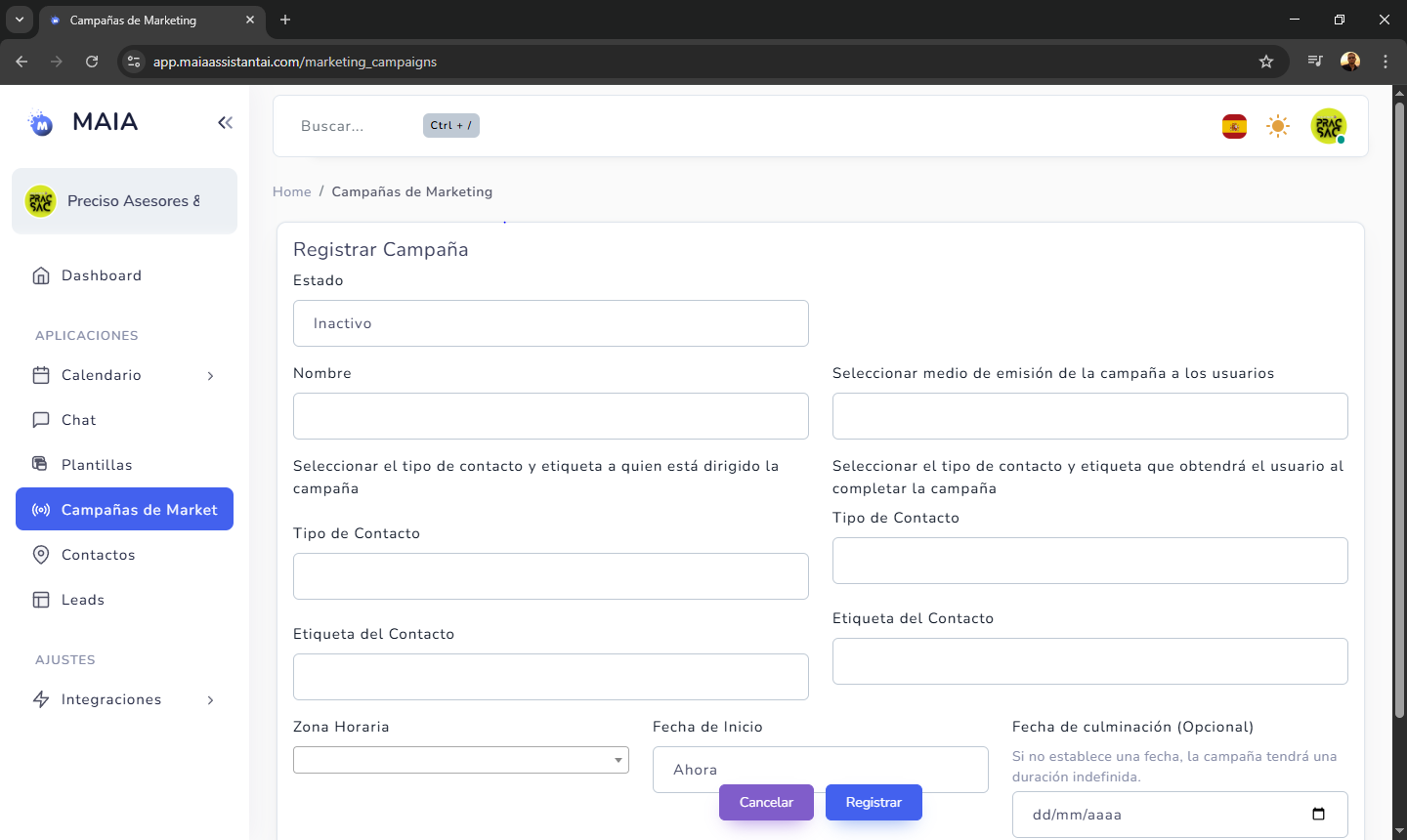This screenshot has width=1407, height=840.
Task: Click the MAIA logo icon
Action: coord(41,122)
